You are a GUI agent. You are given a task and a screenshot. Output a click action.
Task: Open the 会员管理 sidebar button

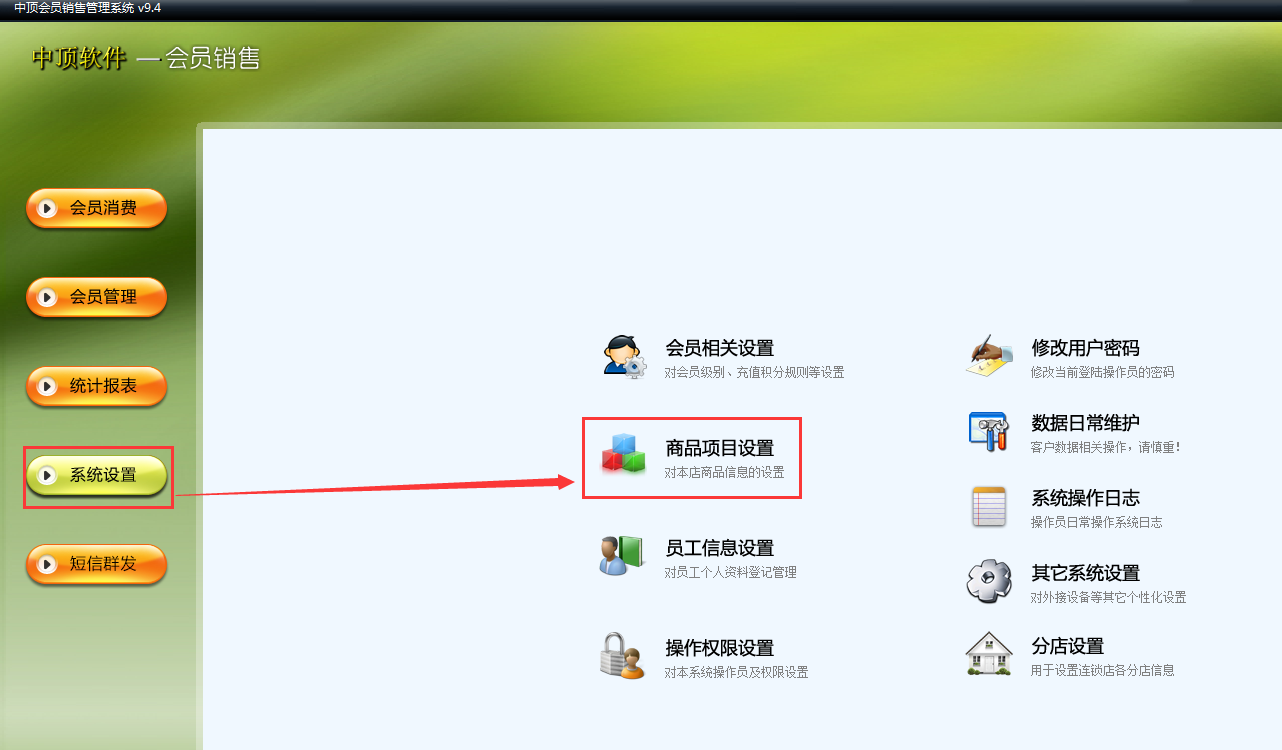[96, 297]
